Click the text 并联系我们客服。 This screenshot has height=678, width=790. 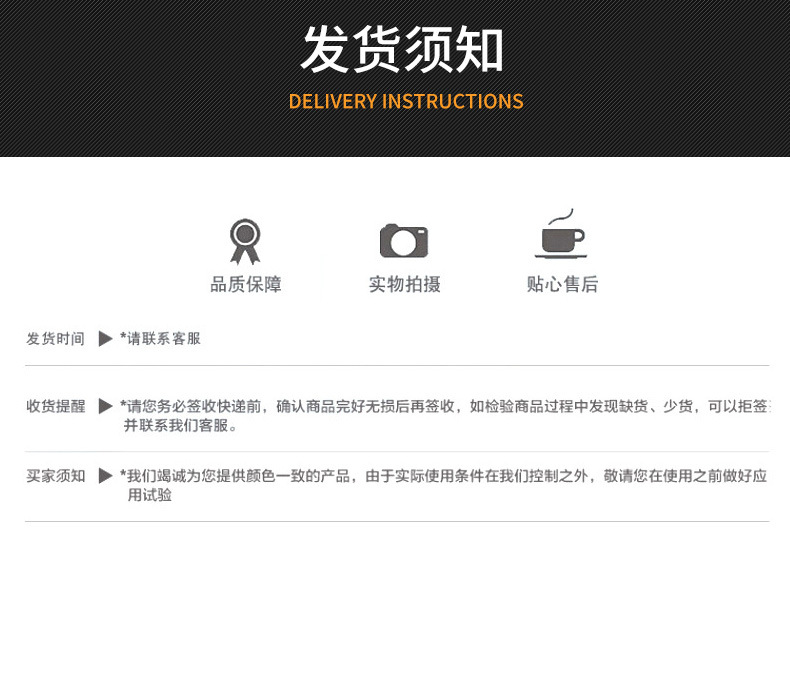point(180,426)
